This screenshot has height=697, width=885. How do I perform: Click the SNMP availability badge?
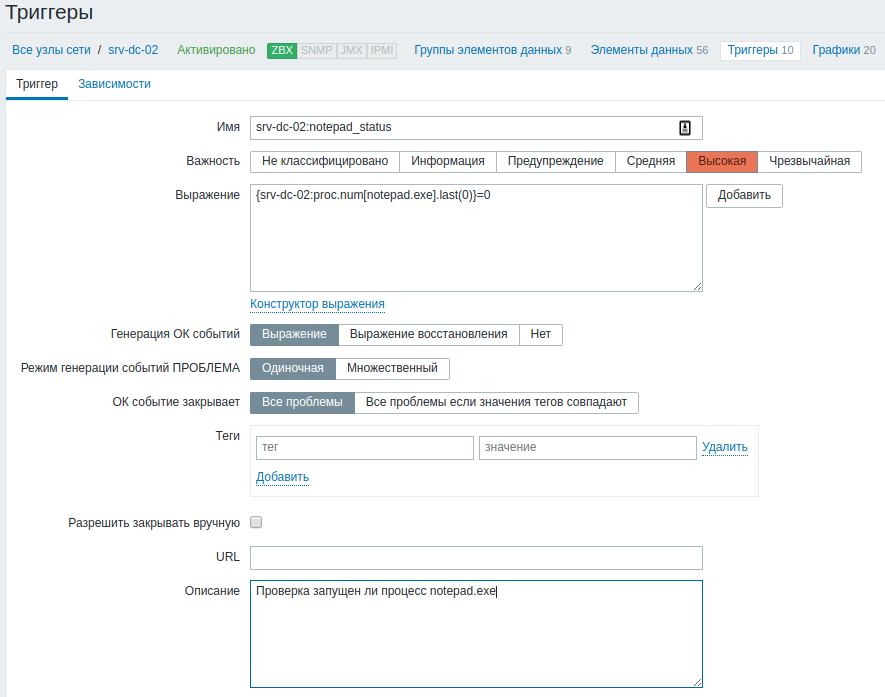(317, 50)
